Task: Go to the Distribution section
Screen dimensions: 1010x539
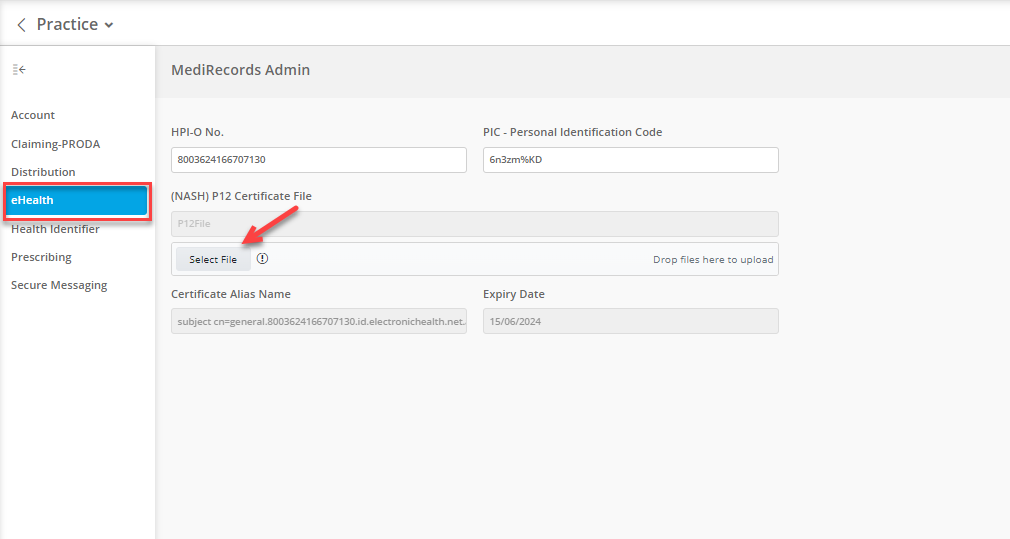Action: tap(43, 172)
